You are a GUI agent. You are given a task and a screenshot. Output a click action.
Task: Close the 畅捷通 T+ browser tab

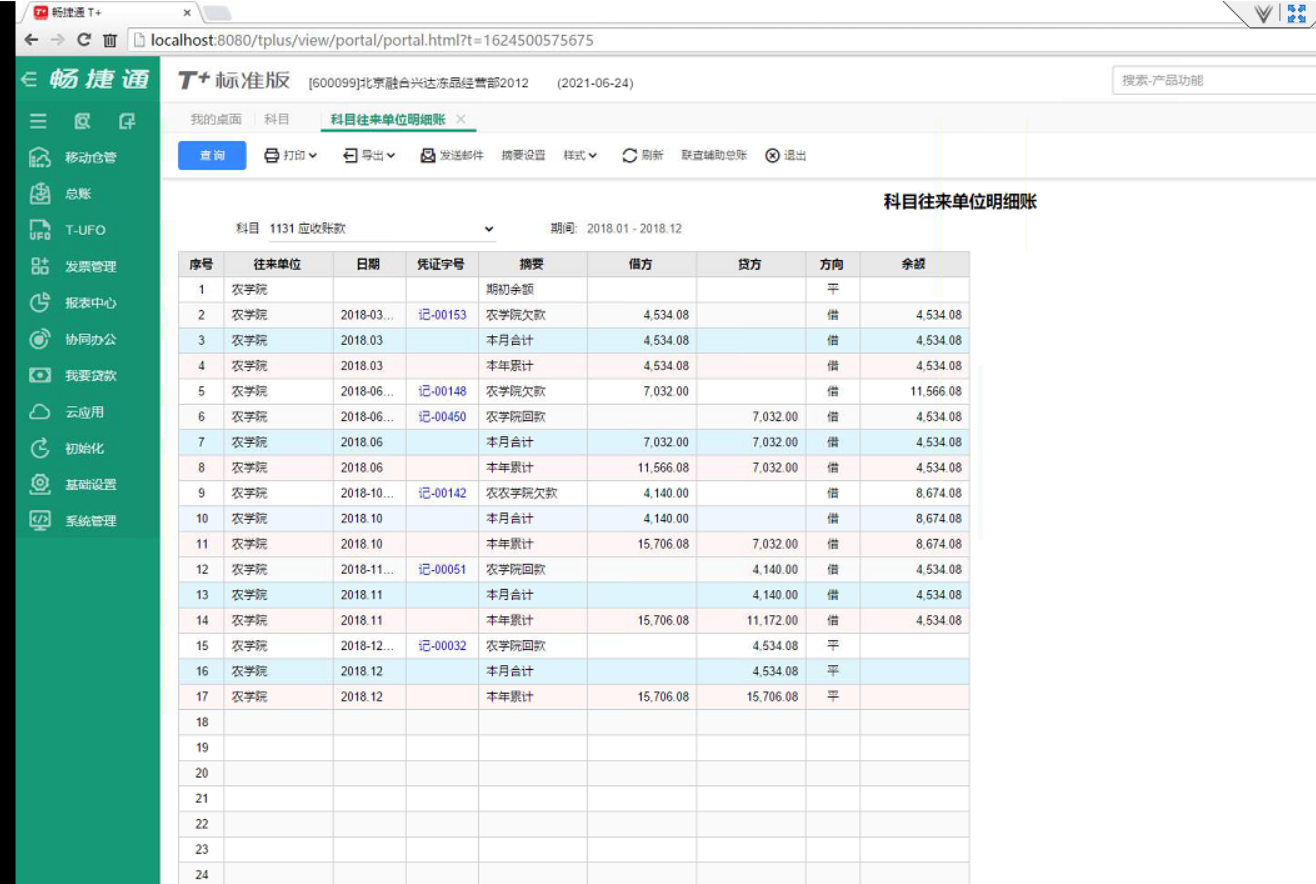tap(187, 13)
